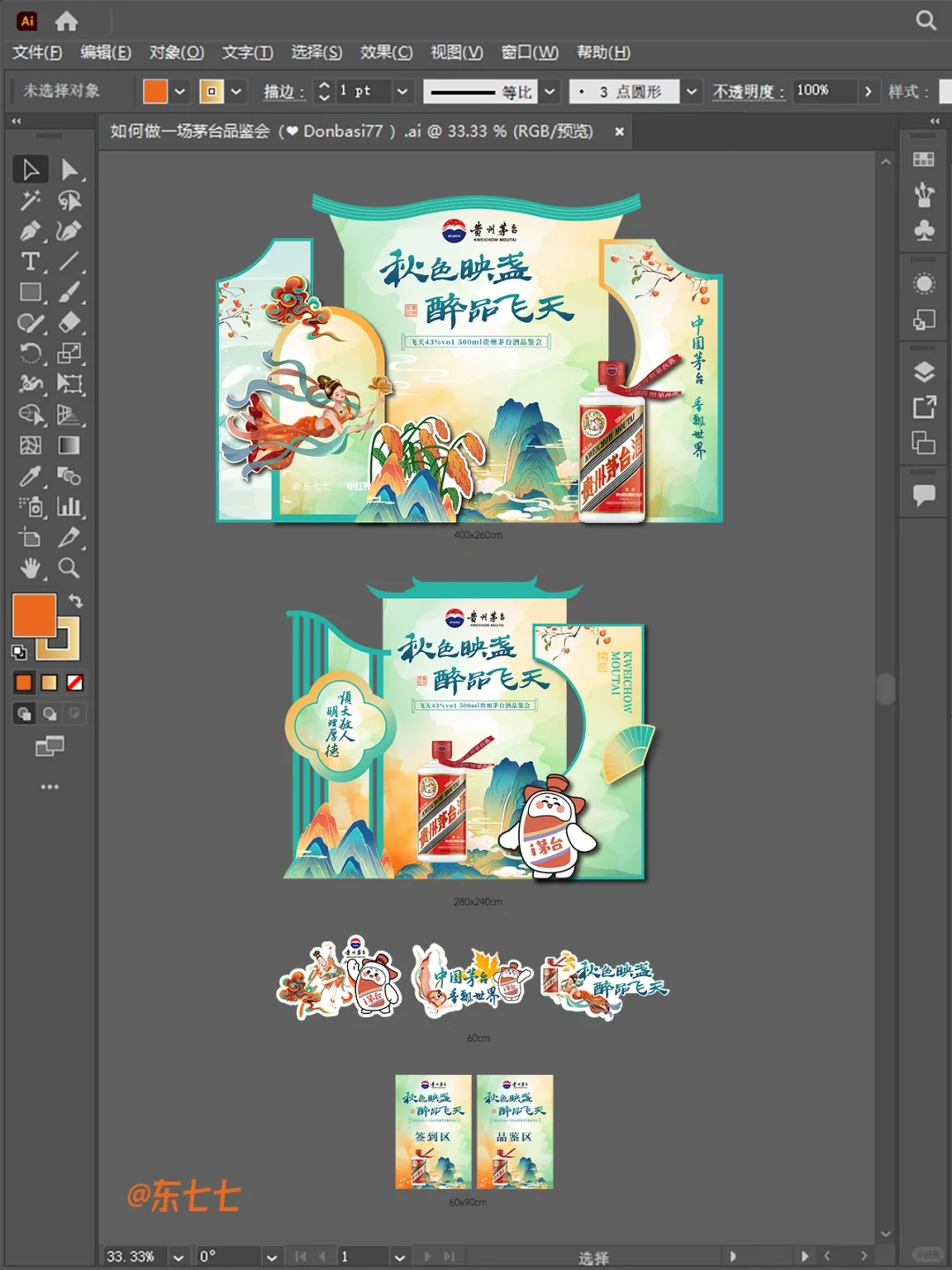Select the Free Transform tool
The image size is (952, 1270).
coord(70,384)
